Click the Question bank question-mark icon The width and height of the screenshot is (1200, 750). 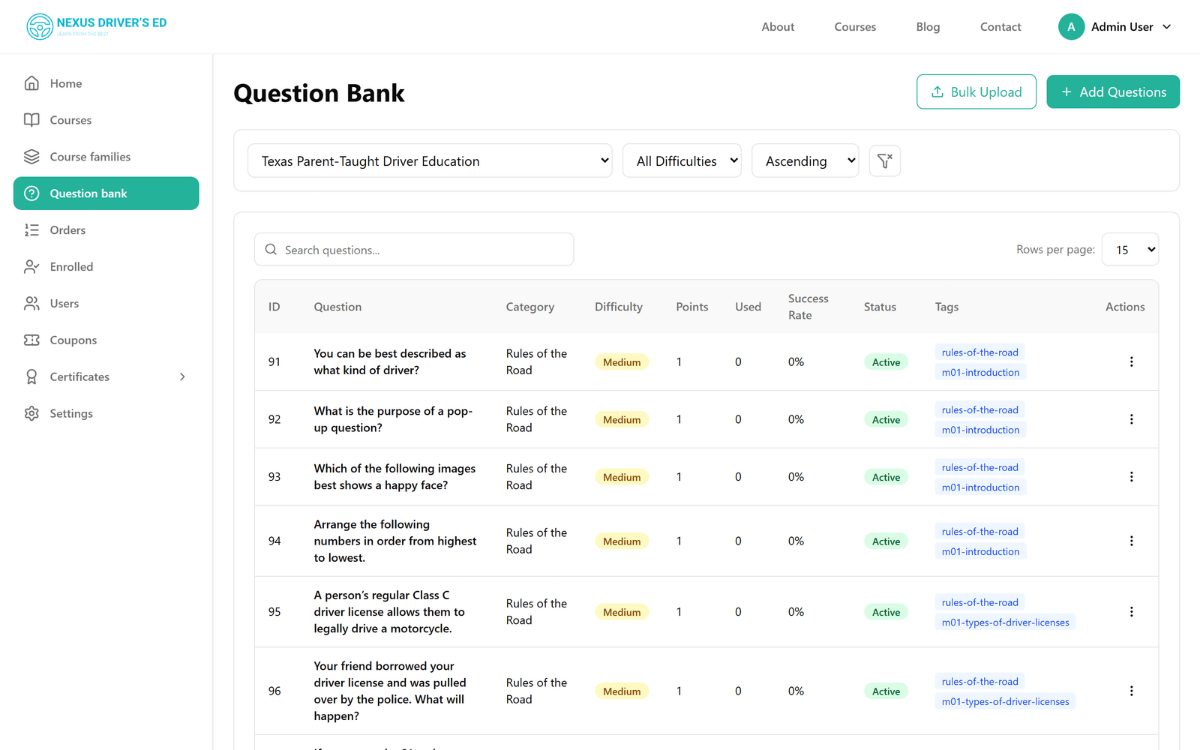click(32, 193)
